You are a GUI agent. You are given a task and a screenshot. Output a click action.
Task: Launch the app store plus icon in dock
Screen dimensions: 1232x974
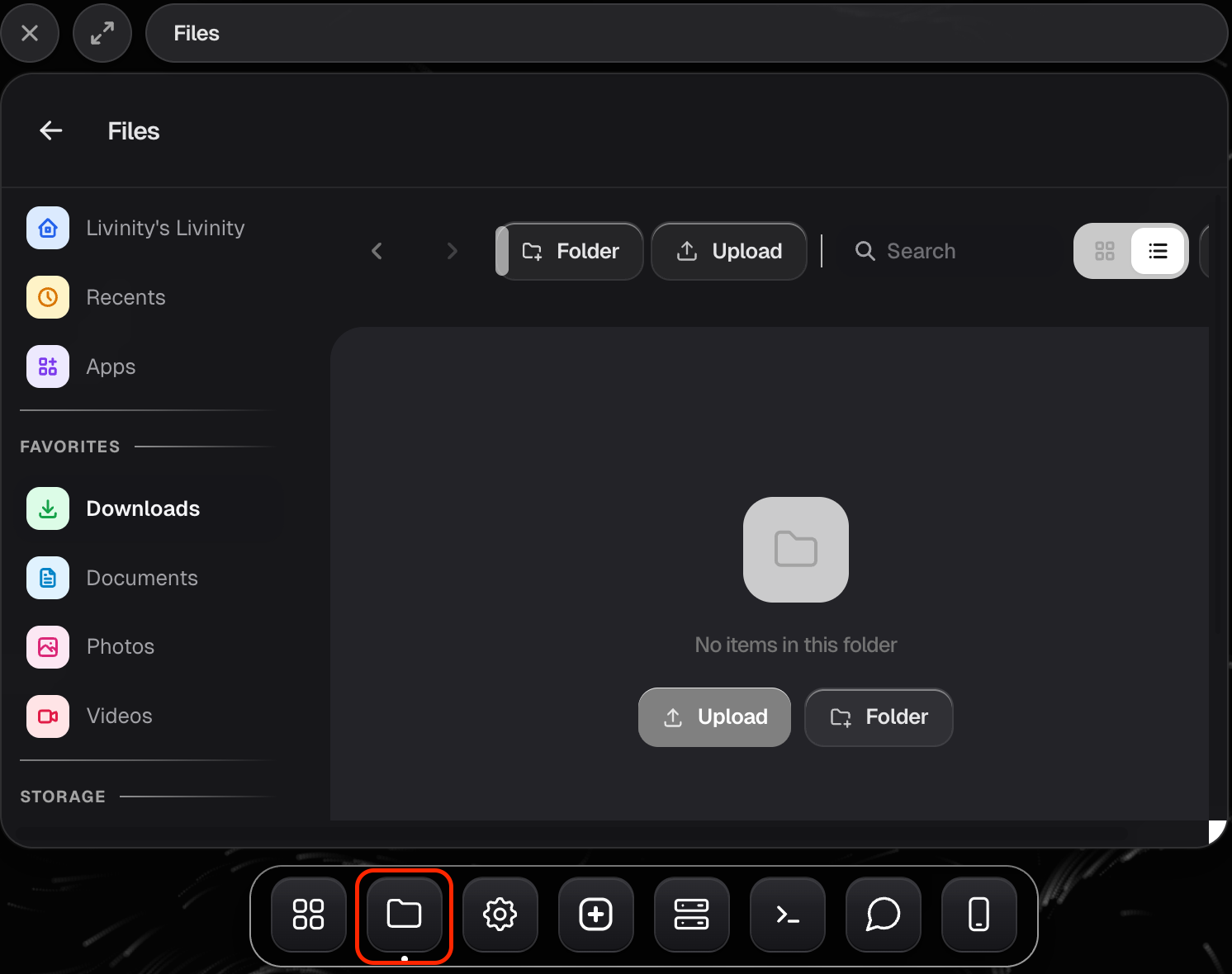click(x=596, y=915)
